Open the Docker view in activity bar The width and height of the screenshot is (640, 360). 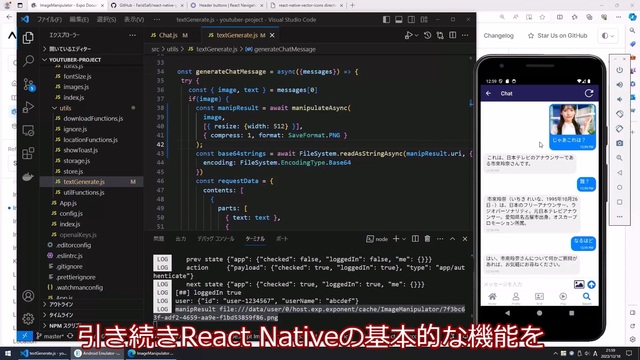(x=28, y=177)
